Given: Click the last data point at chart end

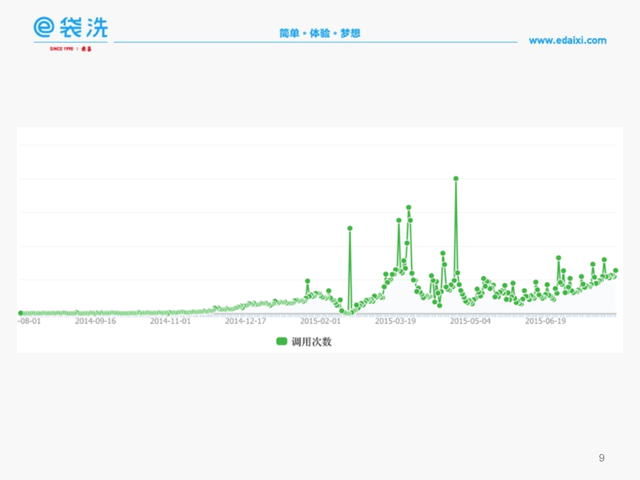Looking at the screenshot, I should click(x=615, y=271).
